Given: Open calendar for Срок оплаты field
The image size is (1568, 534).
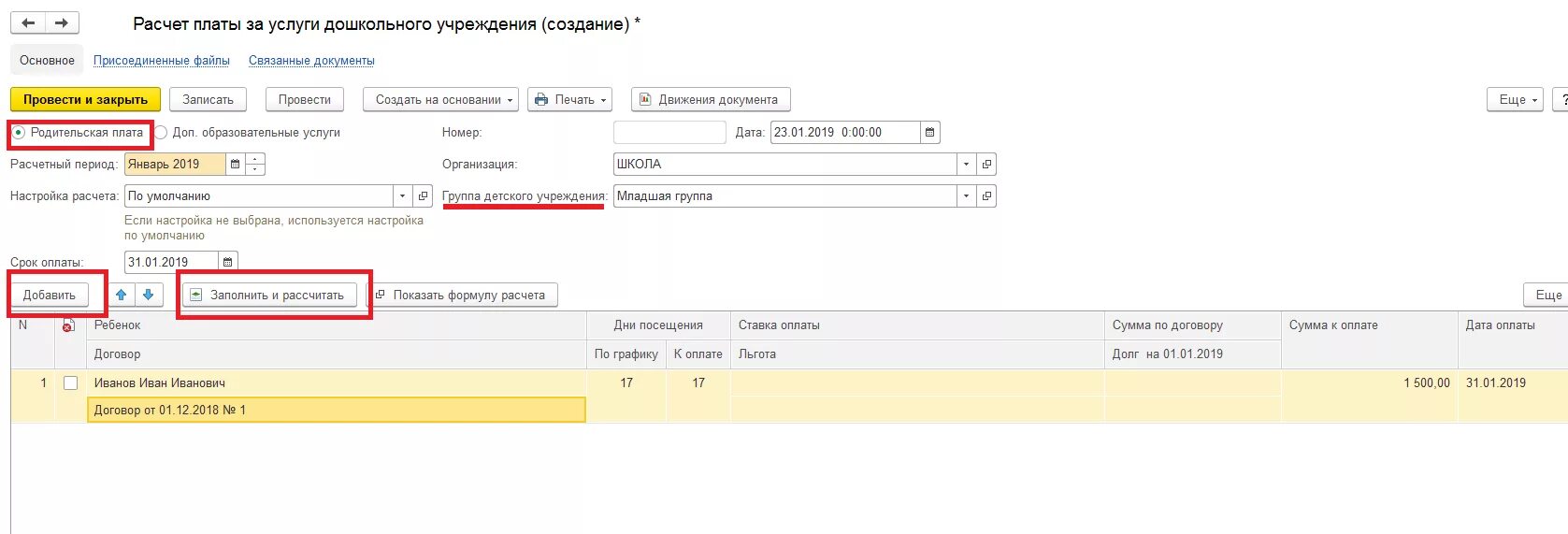Looking at the screenshot, I should 227,262.
